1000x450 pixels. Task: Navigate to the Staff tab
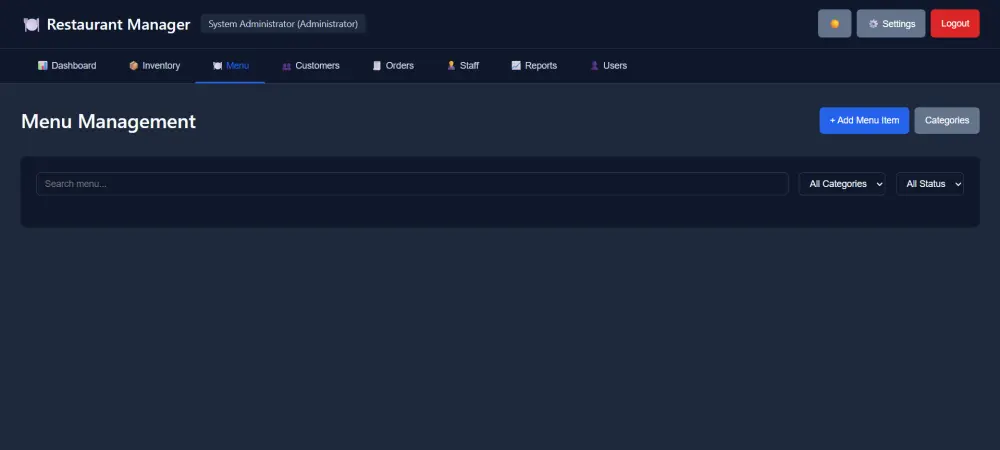(x=463, y=66)
